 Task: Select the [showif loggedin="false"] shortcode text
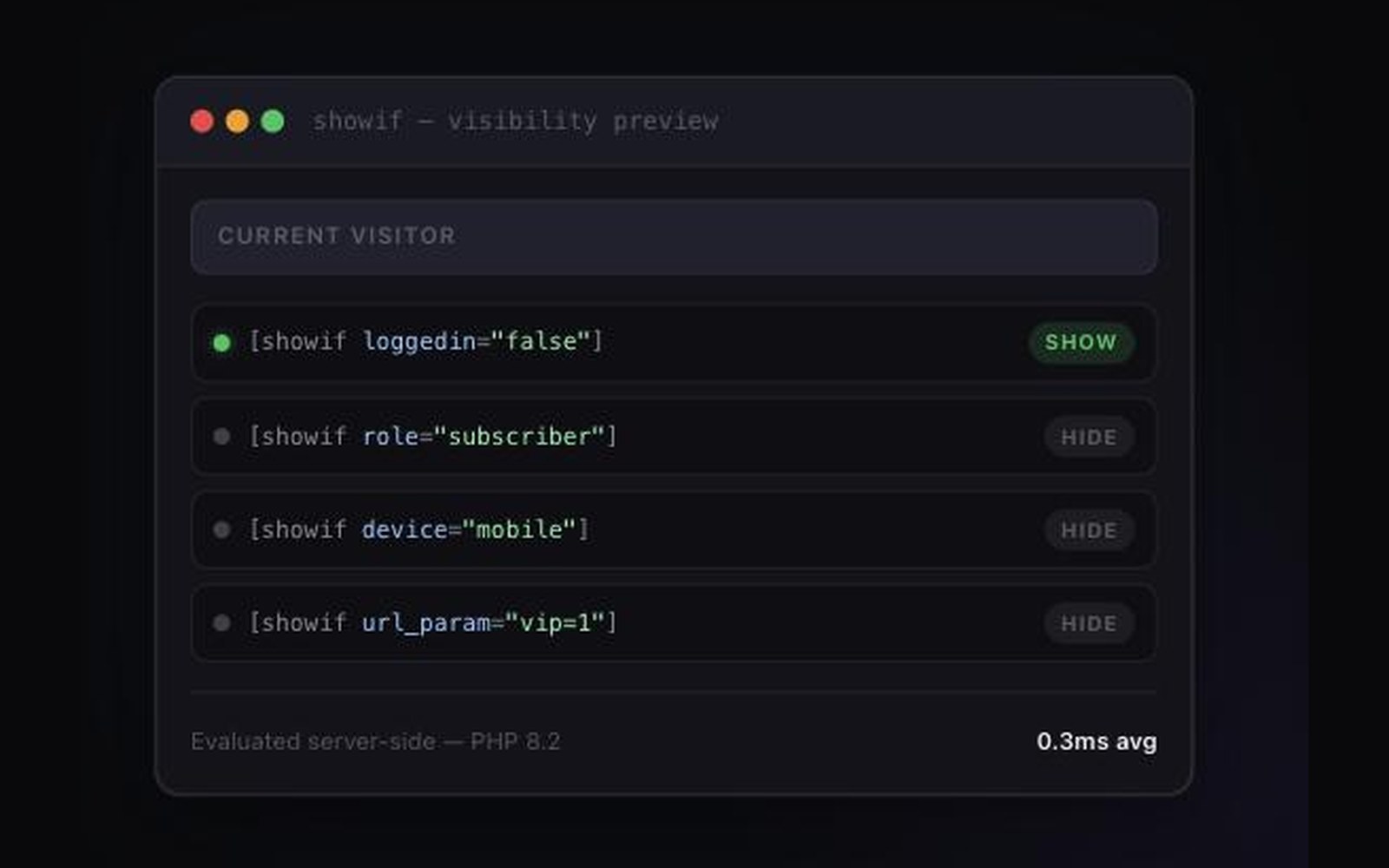(425, 341)
